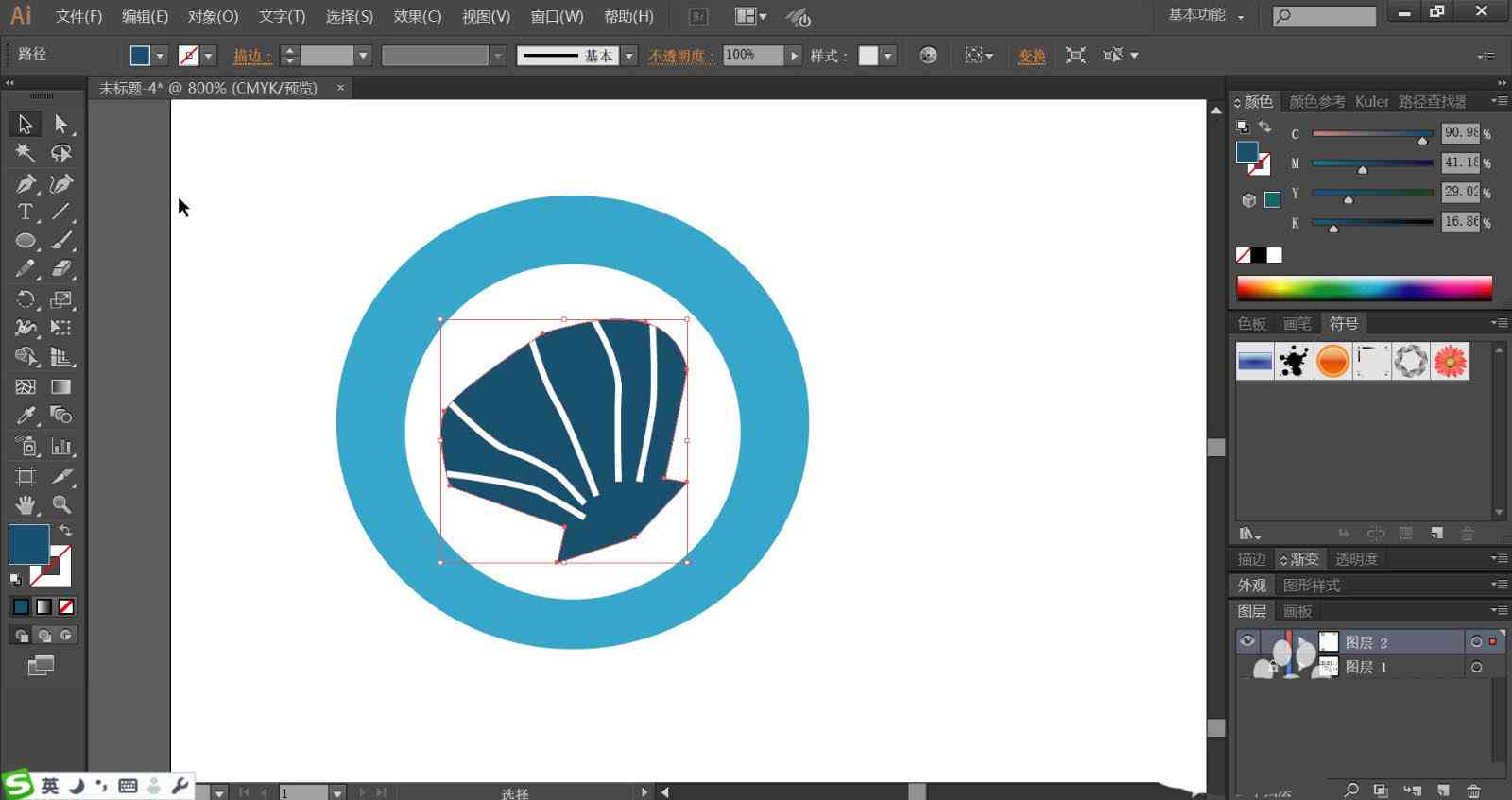This screenshot has width=1512, height=800.
Task: Create new layer in Layers panel
Action: point(1443,791)
